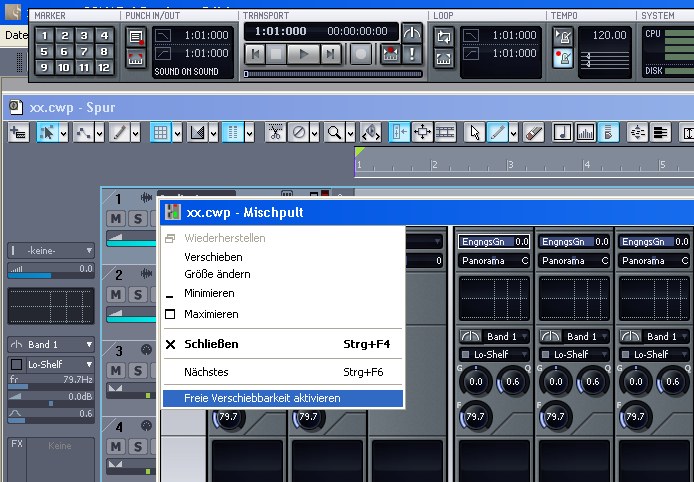Click the musical note icon in the toolbar
The height and width of the screenshot is (482, 694).
pos(563,132)
